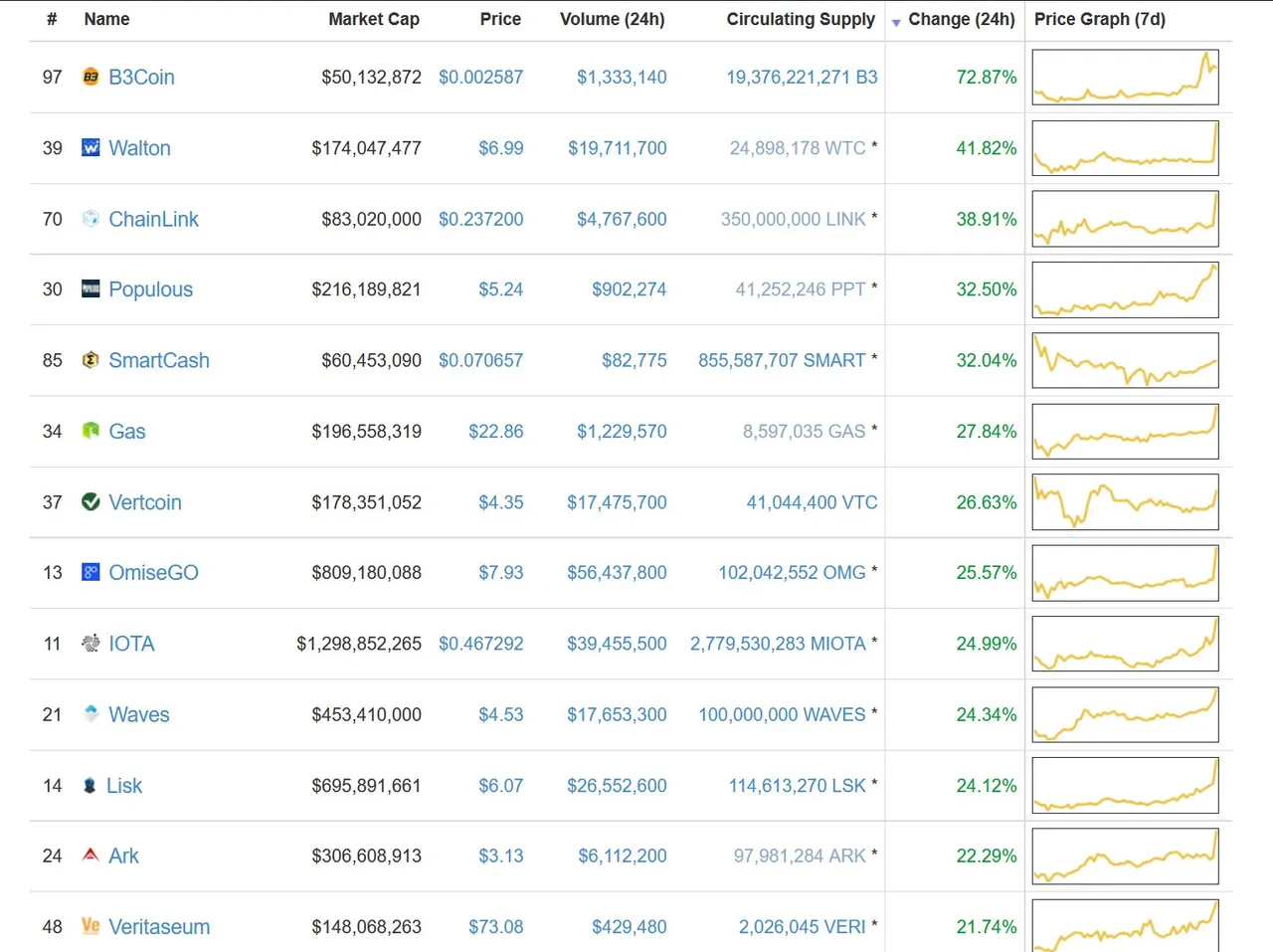Sort table by Market Cap header
The image size is (1273, 952).
tap(374, 19)
